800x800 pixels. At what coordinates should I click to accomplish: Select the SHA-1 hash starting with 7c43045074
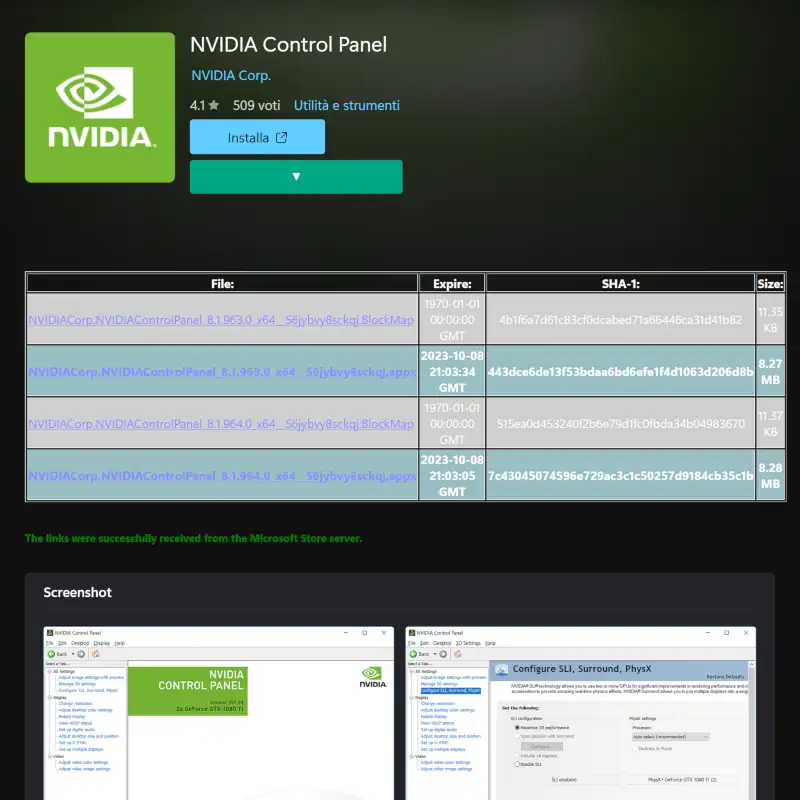click(x=620, y=476)
